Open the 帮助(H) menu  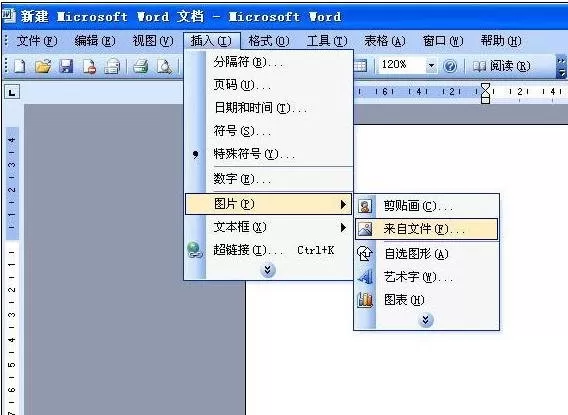pyautogui.click(x=501, y=41)
